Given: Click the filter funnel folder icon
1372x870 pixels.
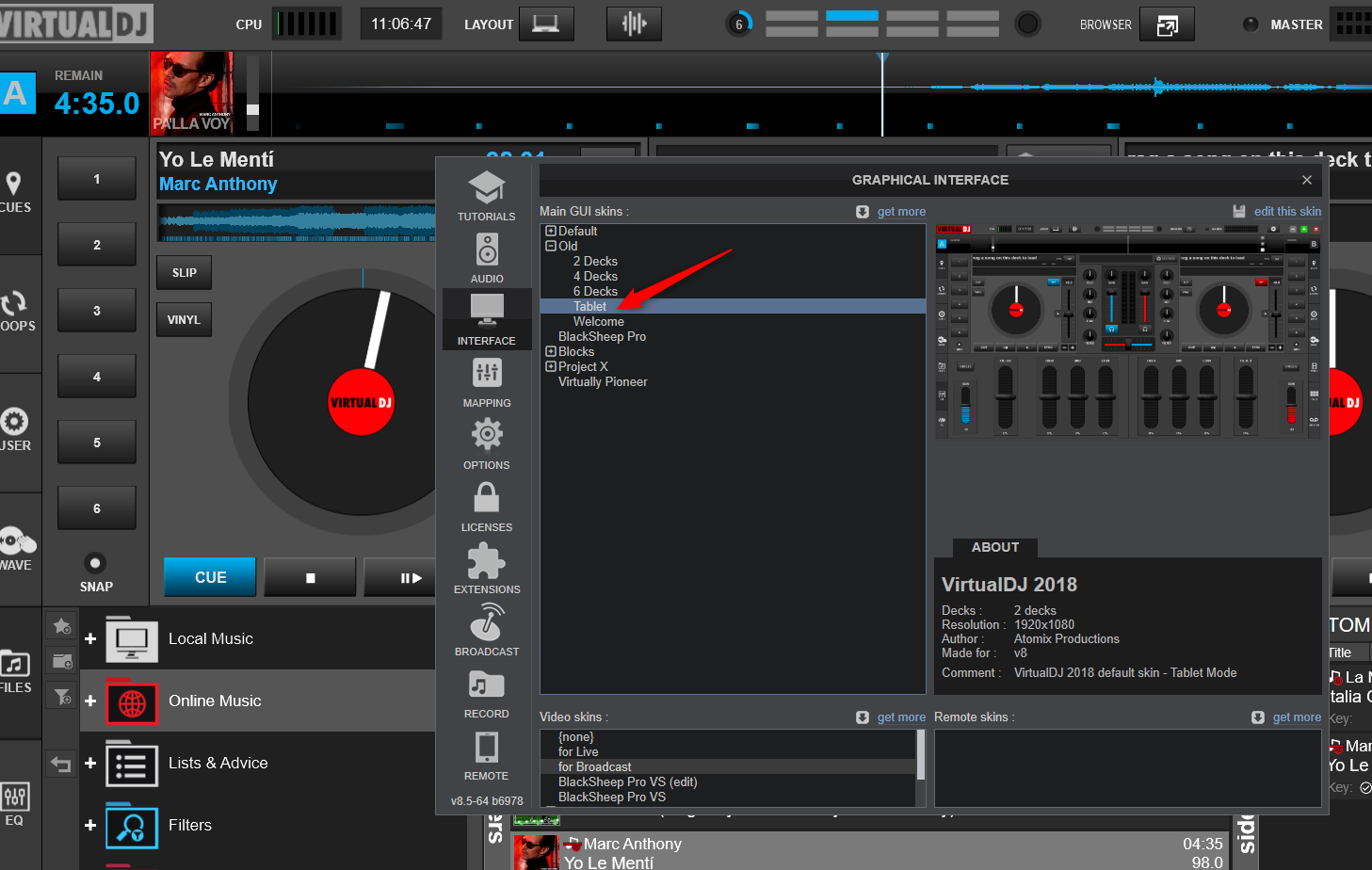Looking at the screenshot, I should coord(62,697).
